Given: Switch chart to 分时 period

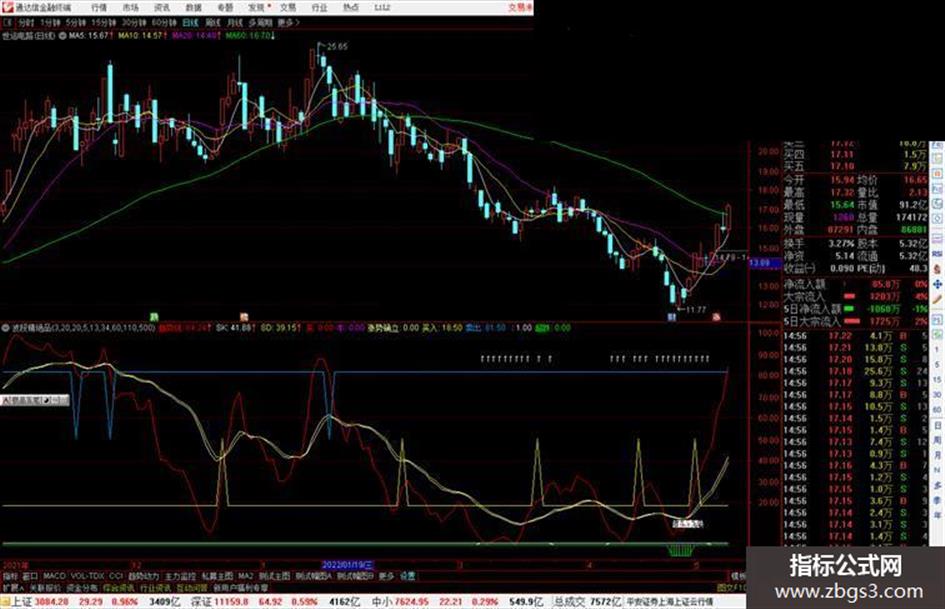Looking at the screenshot, I should [26, 22].
